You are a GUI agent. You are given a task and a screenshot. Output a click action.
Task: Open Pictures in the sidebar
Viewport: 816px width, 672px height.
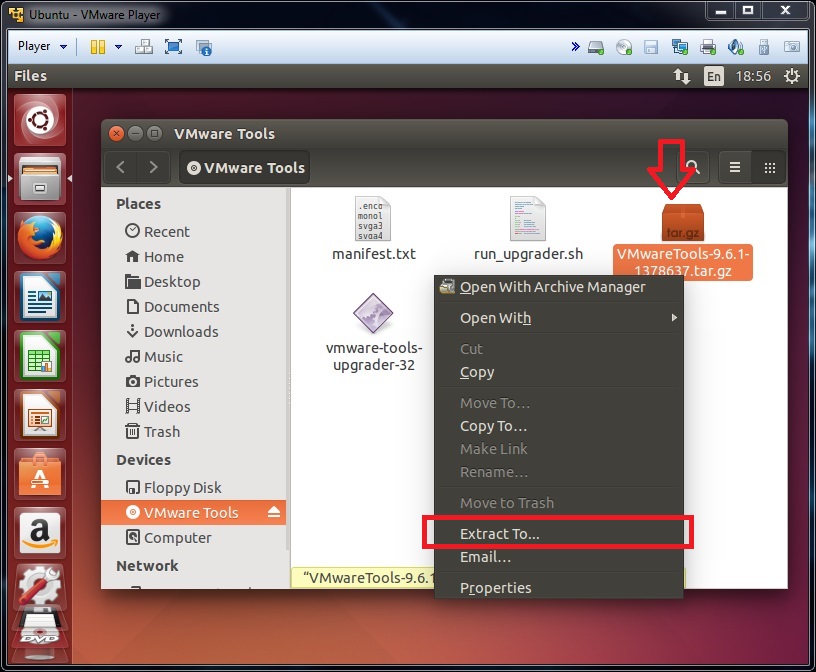pyautogui.click(x=194, y=382)
